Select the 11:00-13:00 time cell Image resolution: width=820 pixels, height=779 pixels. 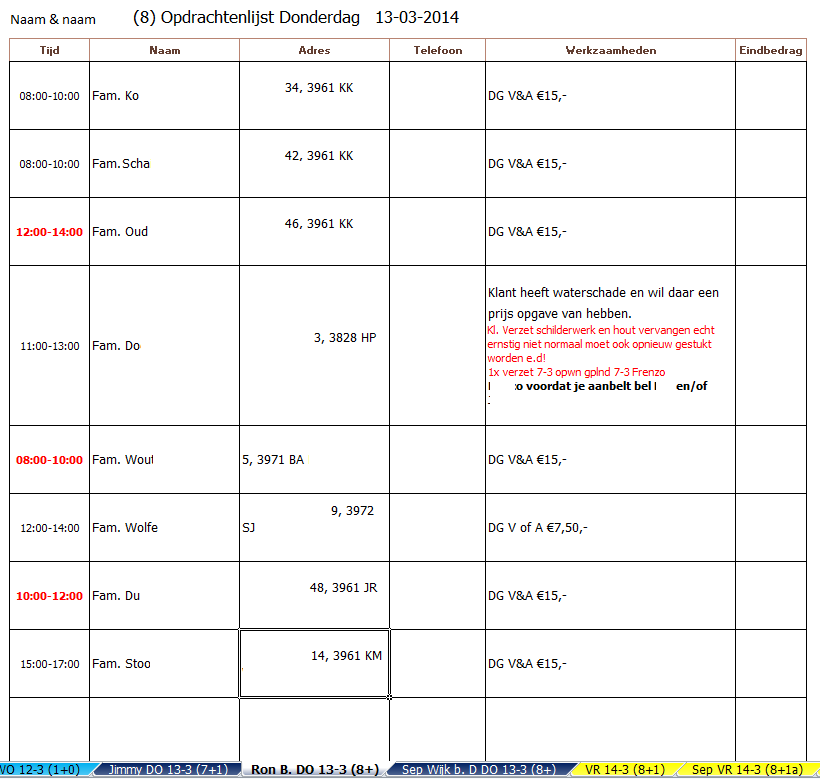click(x=49, y=346)
